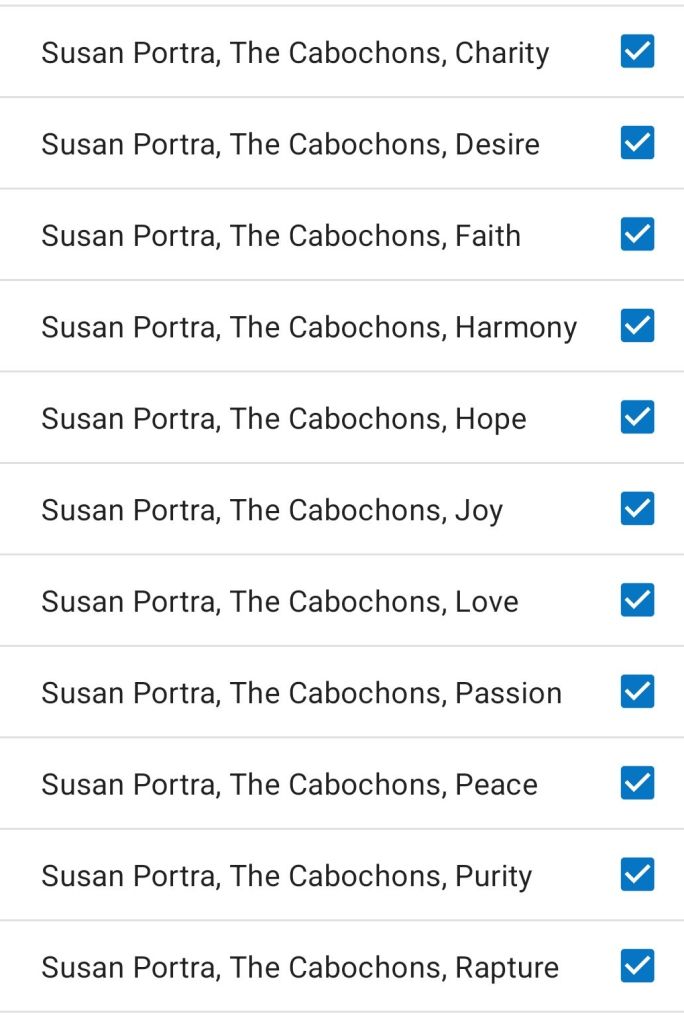Click the "The Cabochons, Faith" item text
This screenshot has width=684, height=1024.
(x=281, y=236)
